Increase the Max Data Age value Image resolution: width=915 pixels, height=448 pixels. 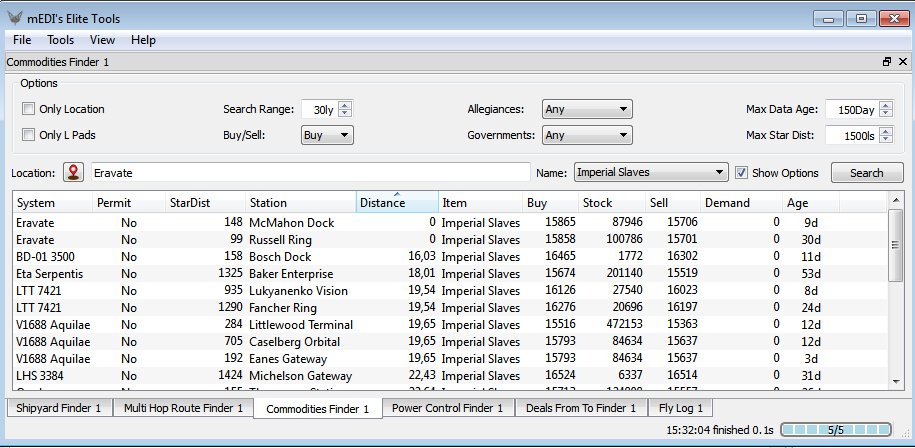pos(886,105)
